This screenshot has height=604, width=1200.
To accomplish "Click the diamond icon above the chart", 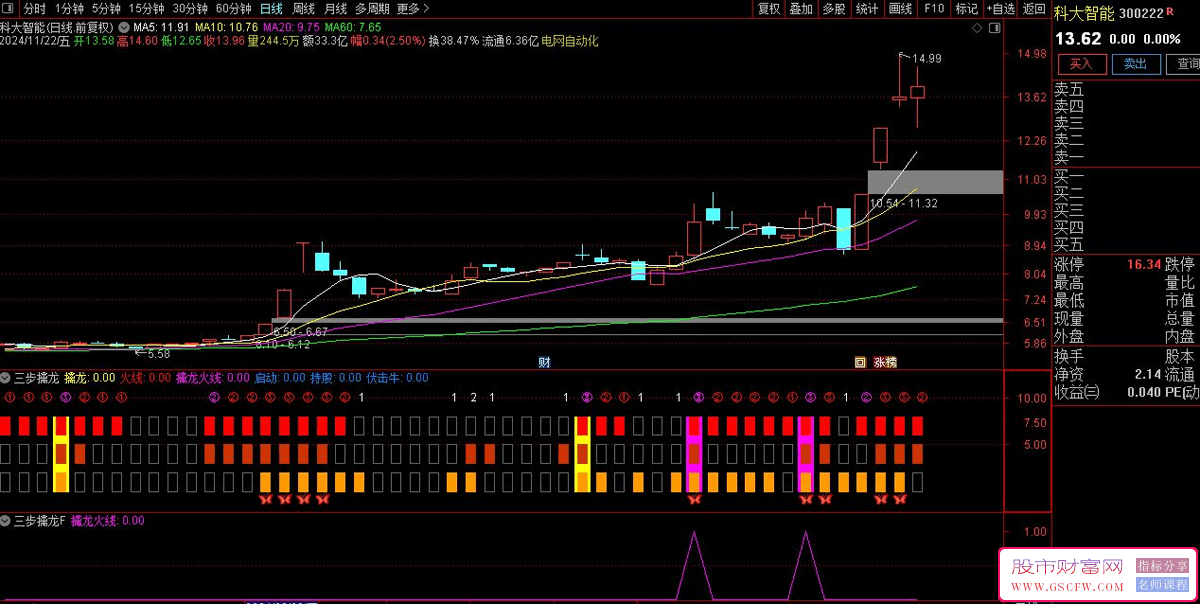I will tap(976, 27).
